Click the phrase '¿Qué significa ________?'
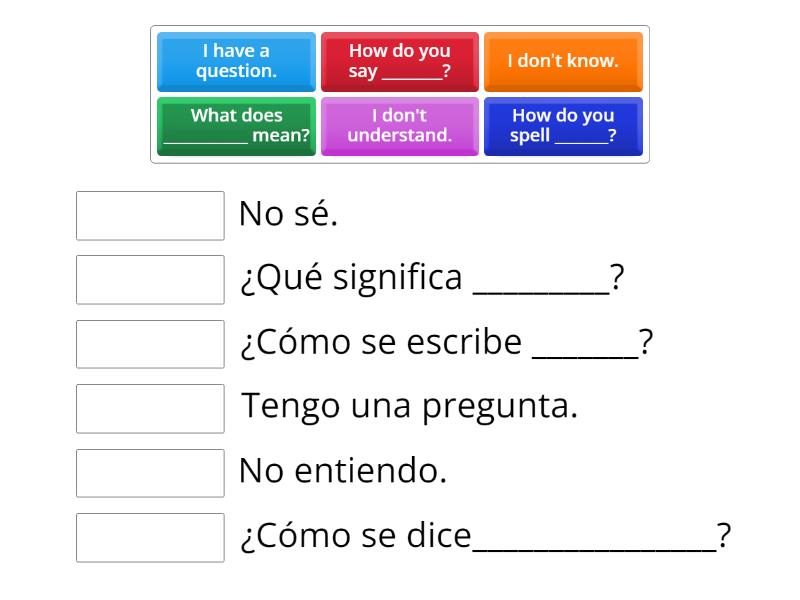 (x=432, y=277)
